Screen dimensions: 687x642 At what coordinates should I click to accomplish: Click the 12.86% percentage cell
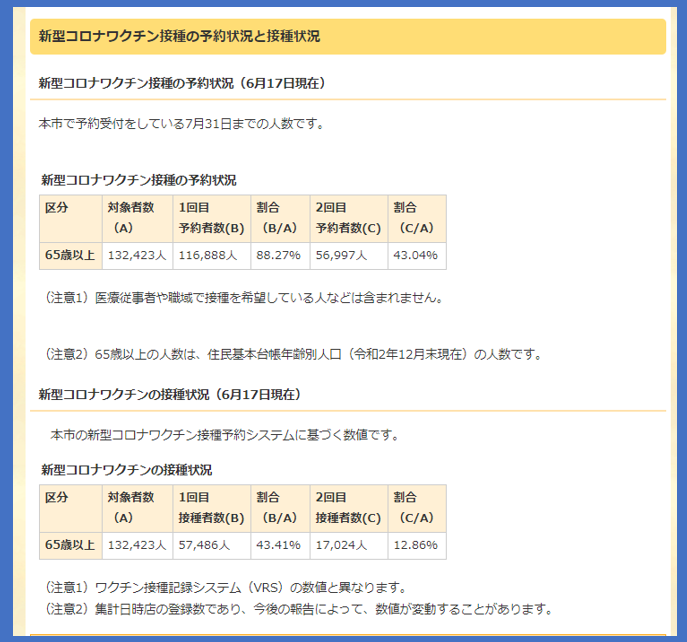(x=415, y=545)
